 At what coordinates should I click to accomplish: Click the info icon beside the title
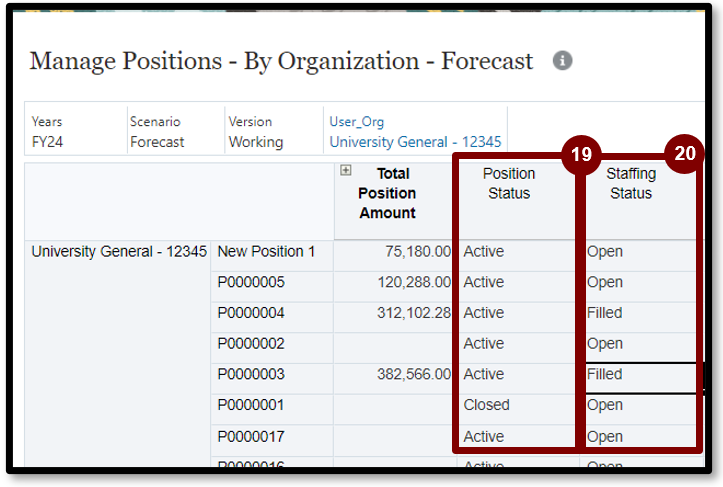563,61
